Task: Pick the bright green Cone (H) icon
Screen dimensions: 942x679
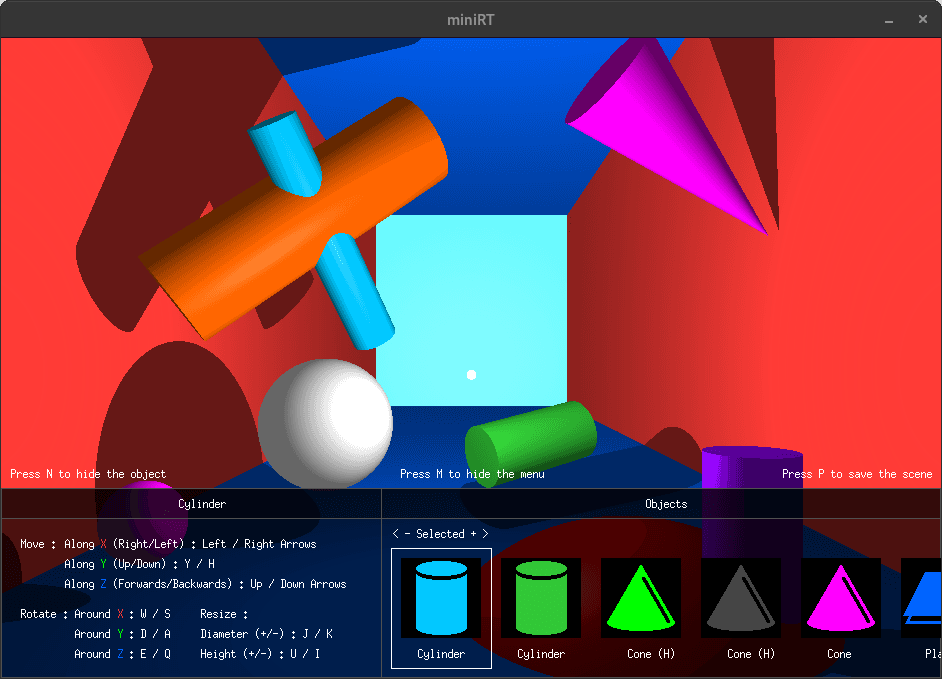Action: (640, 598)
